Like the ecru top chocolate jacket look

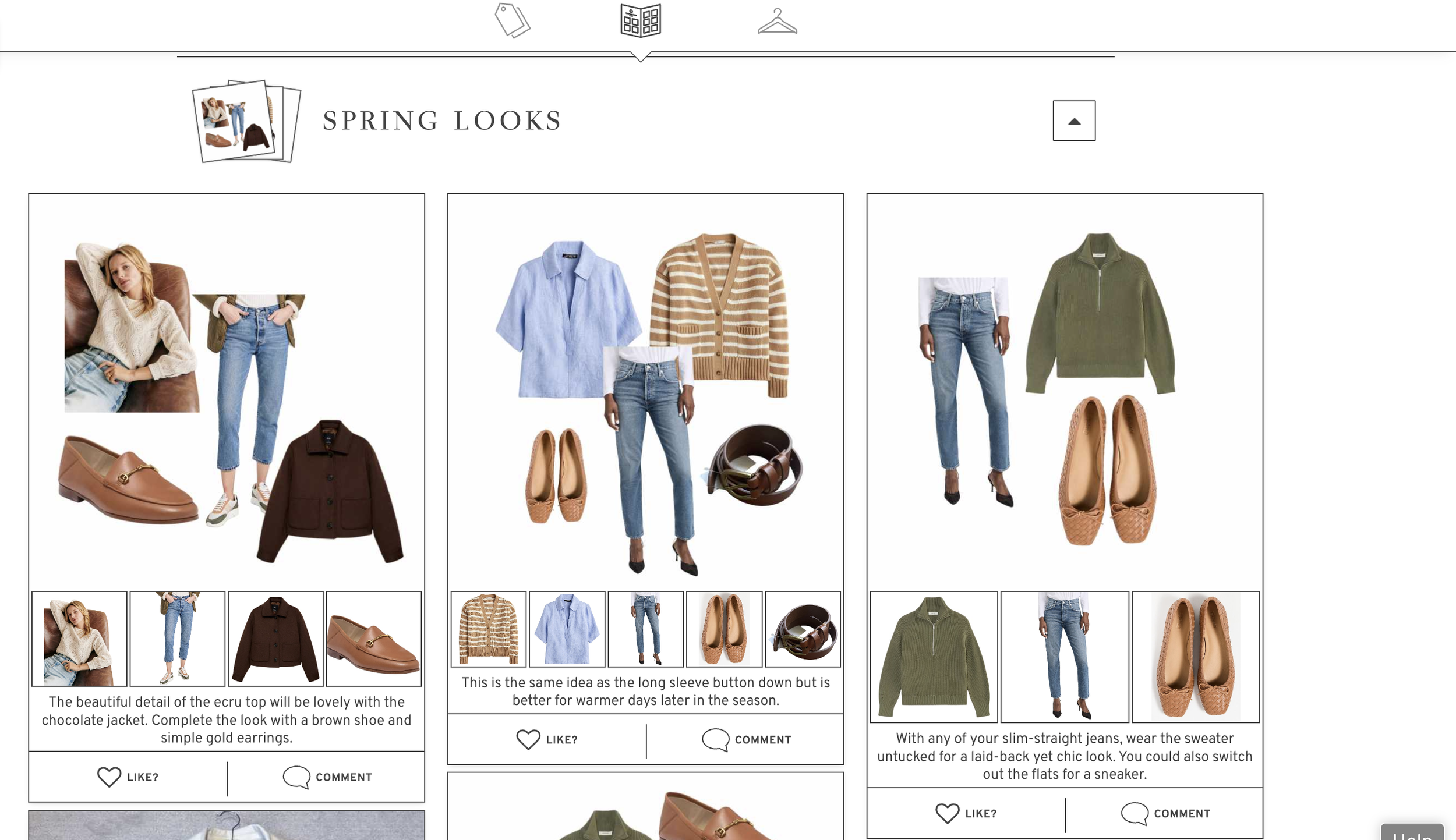[x=128, y=777]
